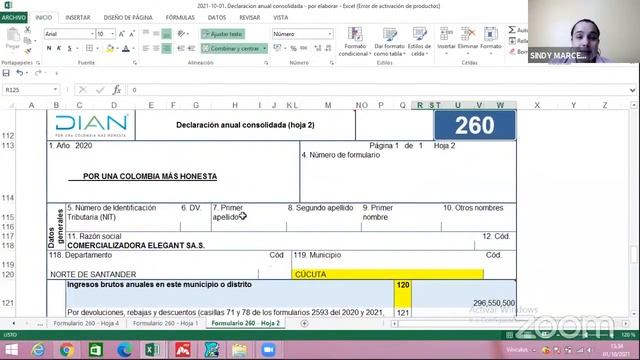
Task: Align text left in cell
Action: (x=146, y=48)
